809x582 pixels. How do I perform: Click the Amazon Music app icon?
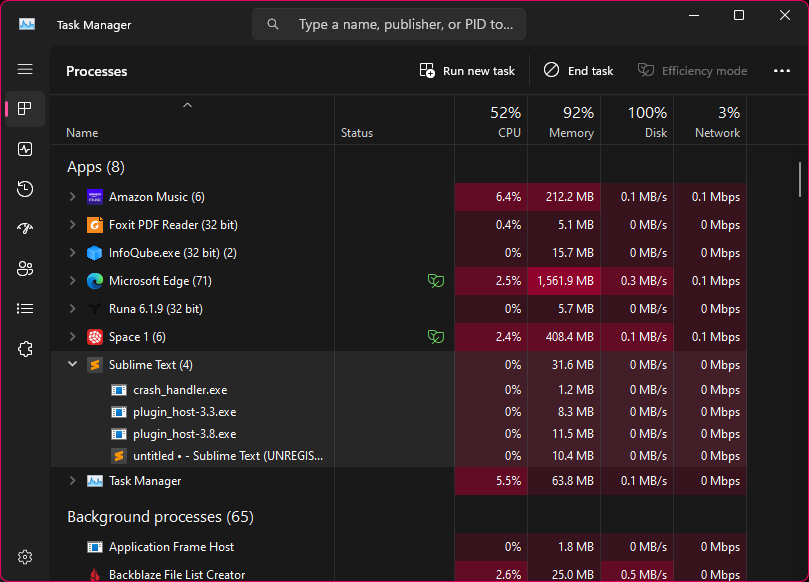click(95, 197)
